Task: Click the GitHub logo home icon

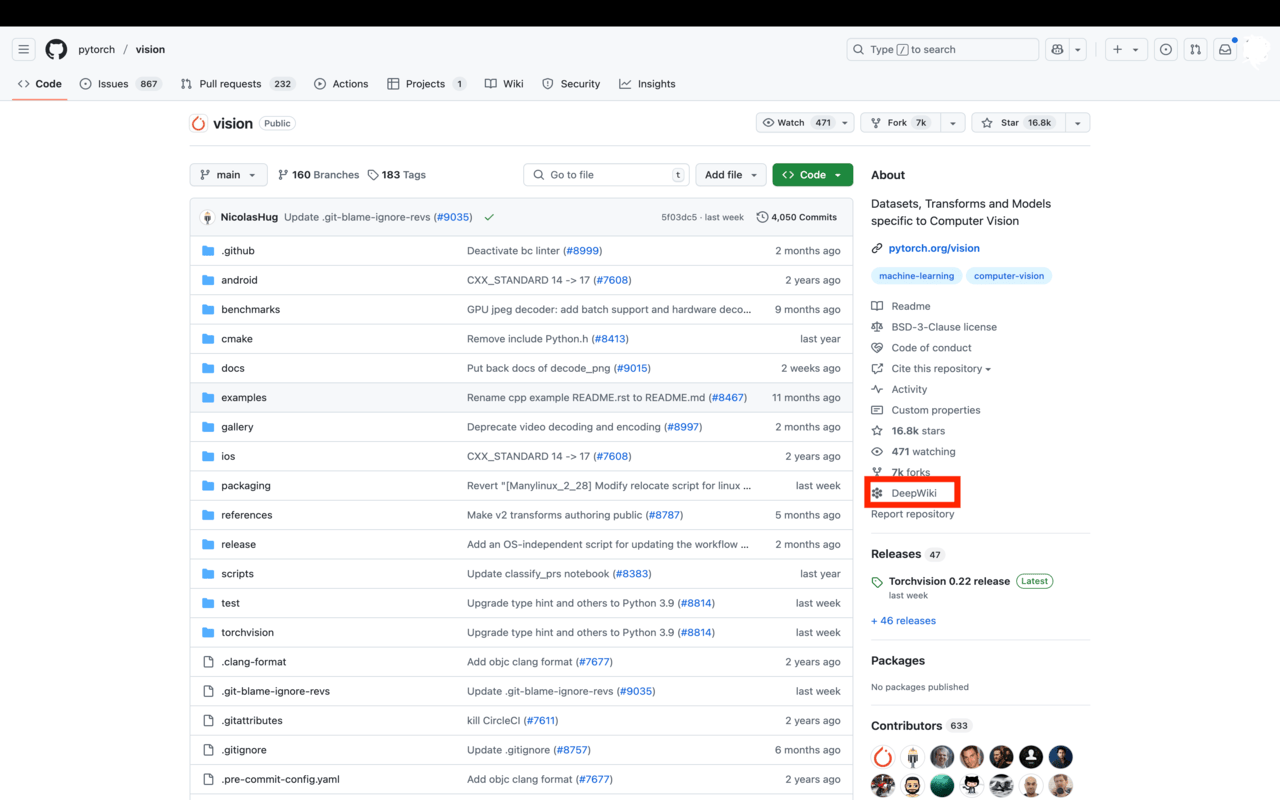Action: coord(56,49)
